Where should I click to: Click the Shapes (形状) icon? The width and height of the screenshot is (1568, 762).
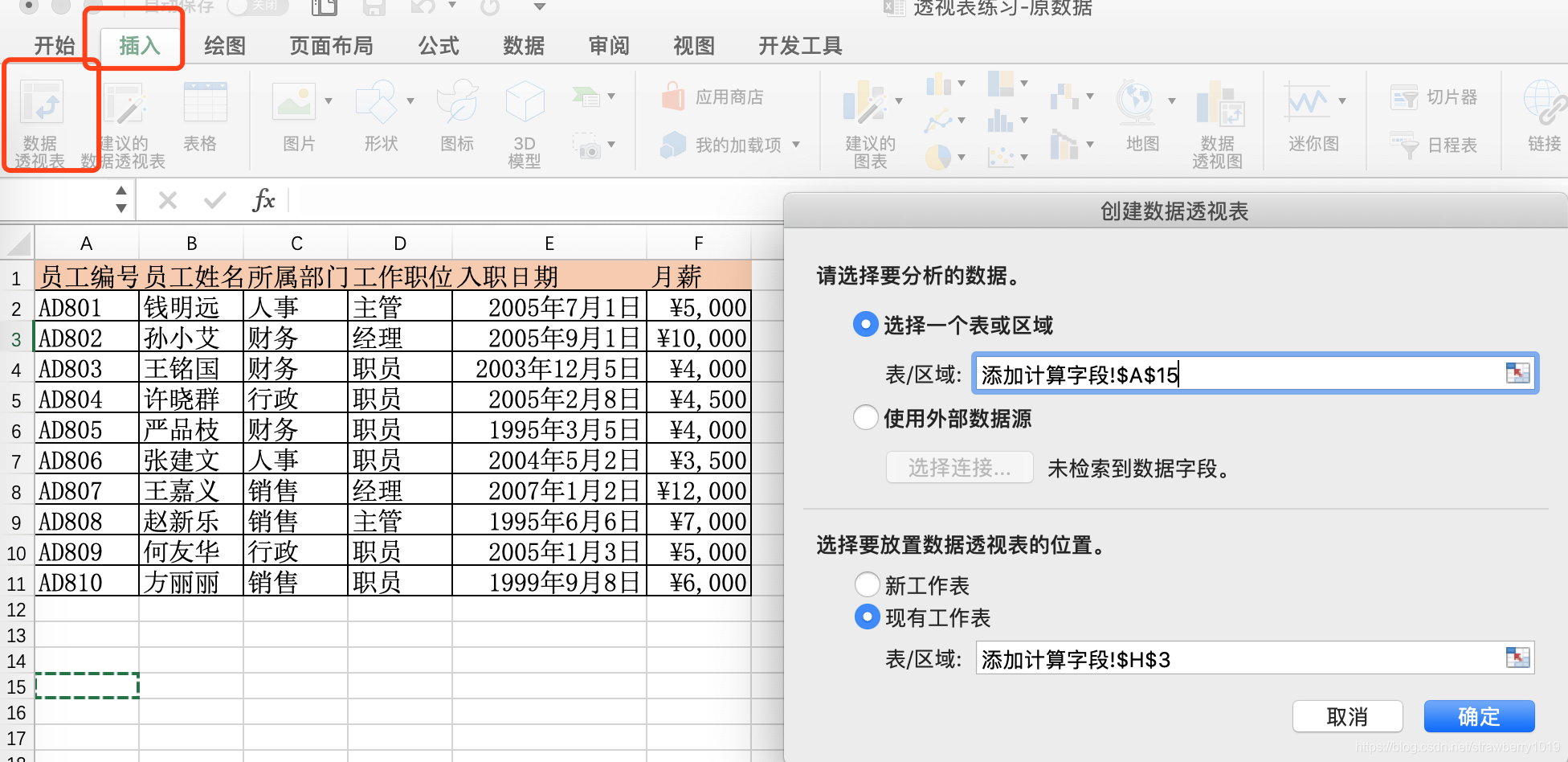(x=375, y=103)
